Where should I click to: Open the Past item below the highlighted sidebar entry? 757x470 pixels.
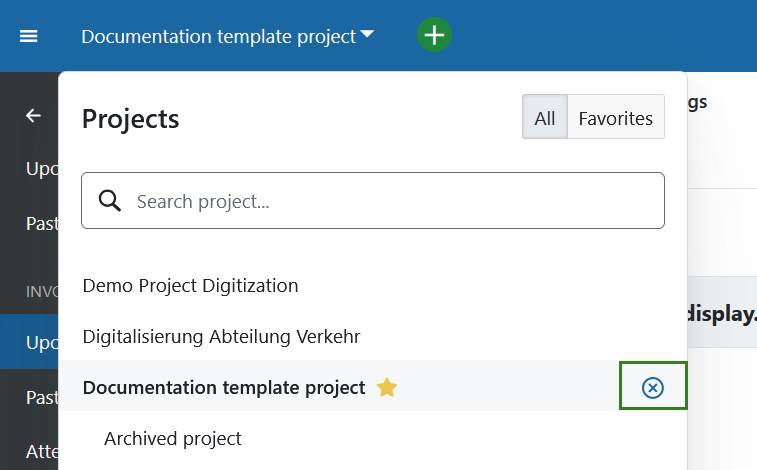(41, 397)
